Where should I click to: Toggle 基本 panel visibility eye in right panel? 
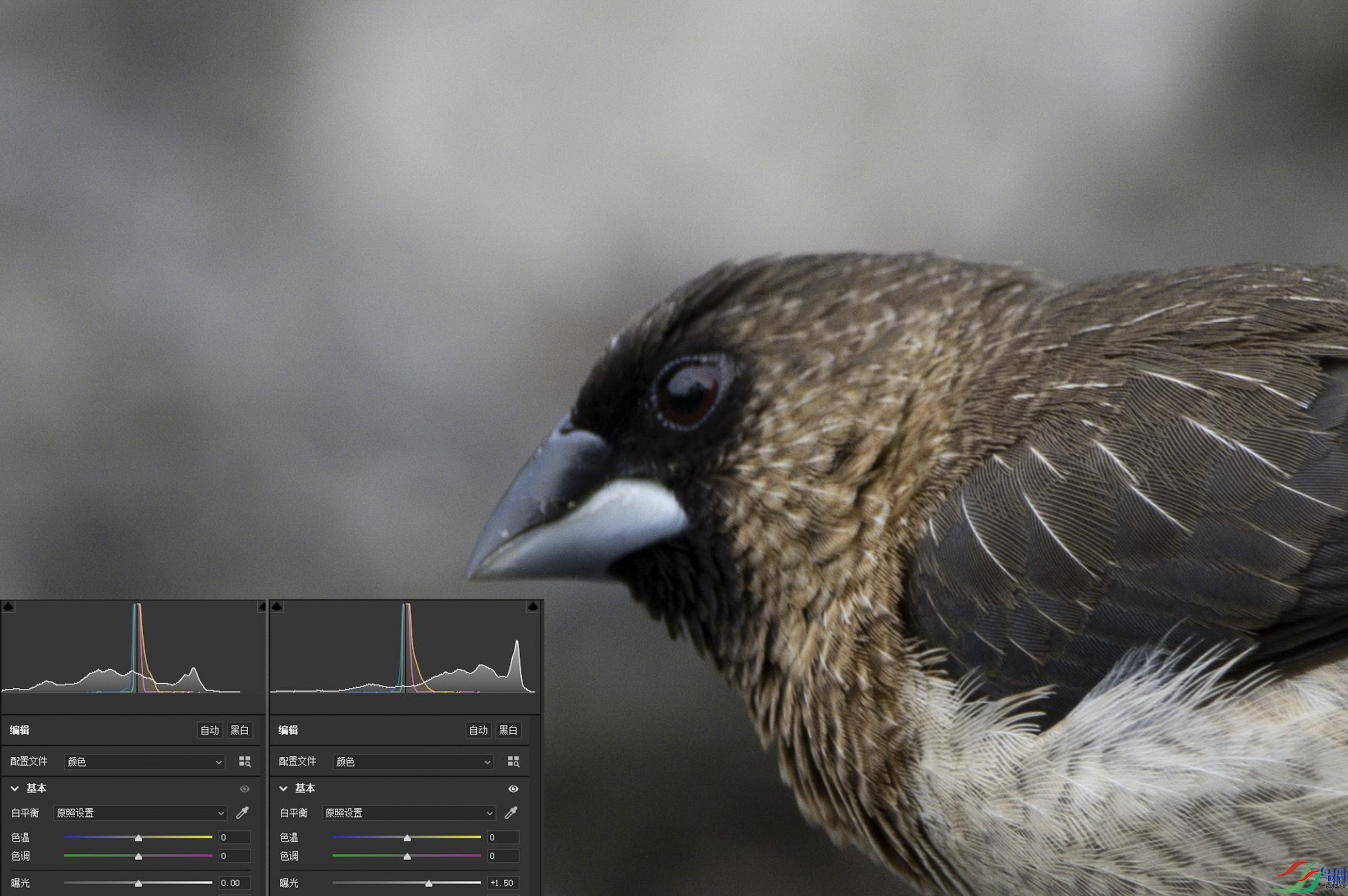tap(513, 789)
